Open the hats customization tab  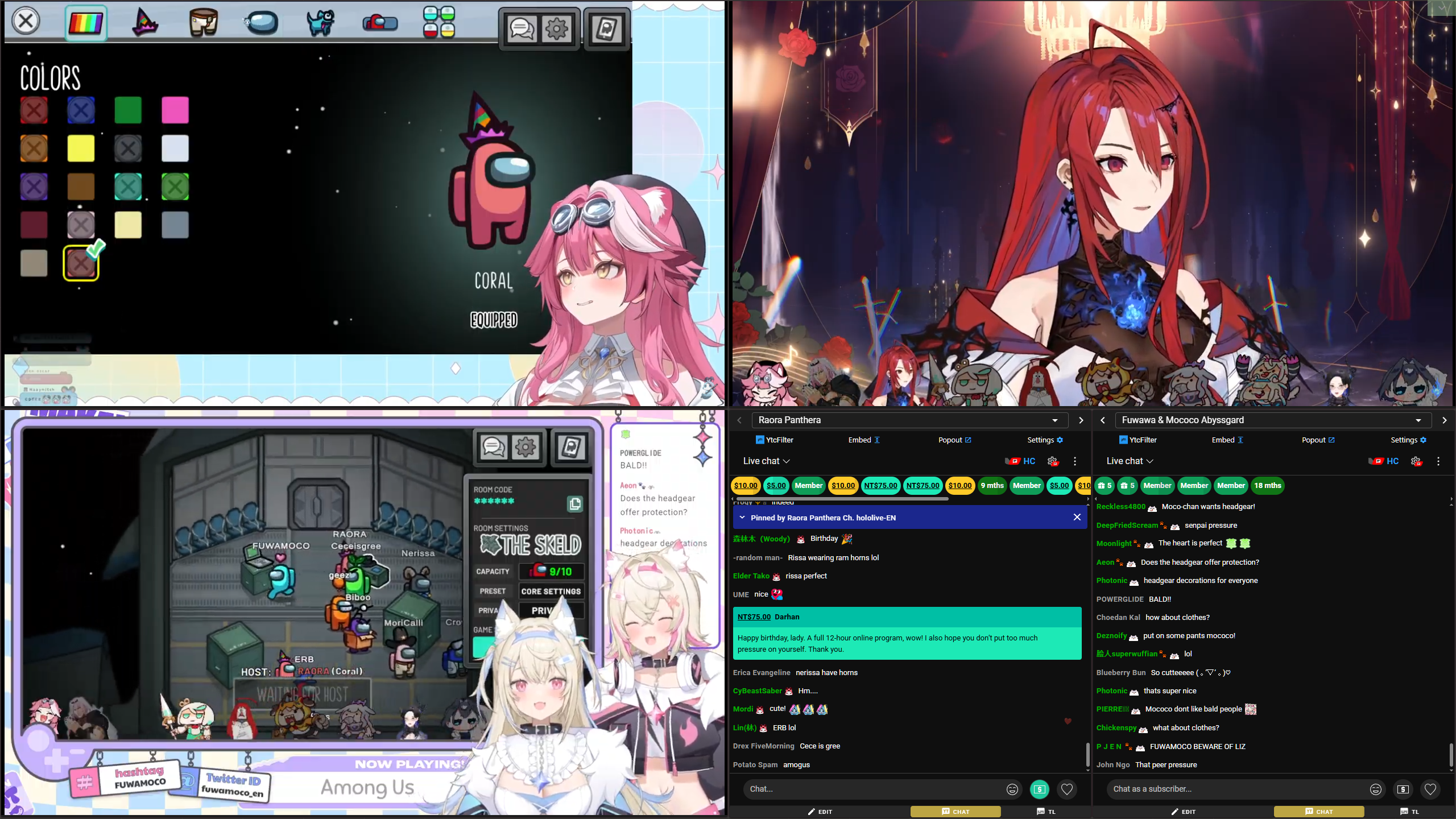click(144, 23)
